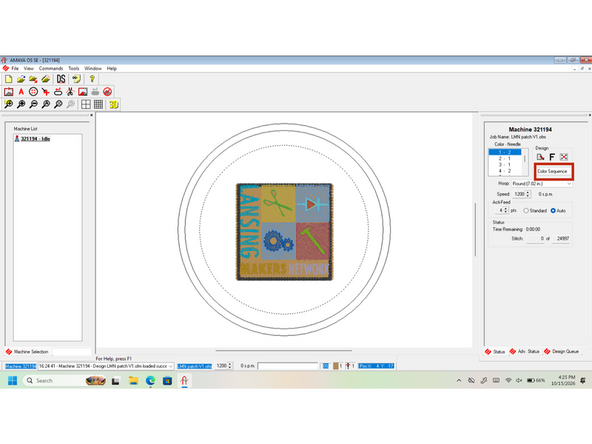Open the Windows Start menu
Image resolution: width=592 pixels, height=444 pixels.
(12, 381)
